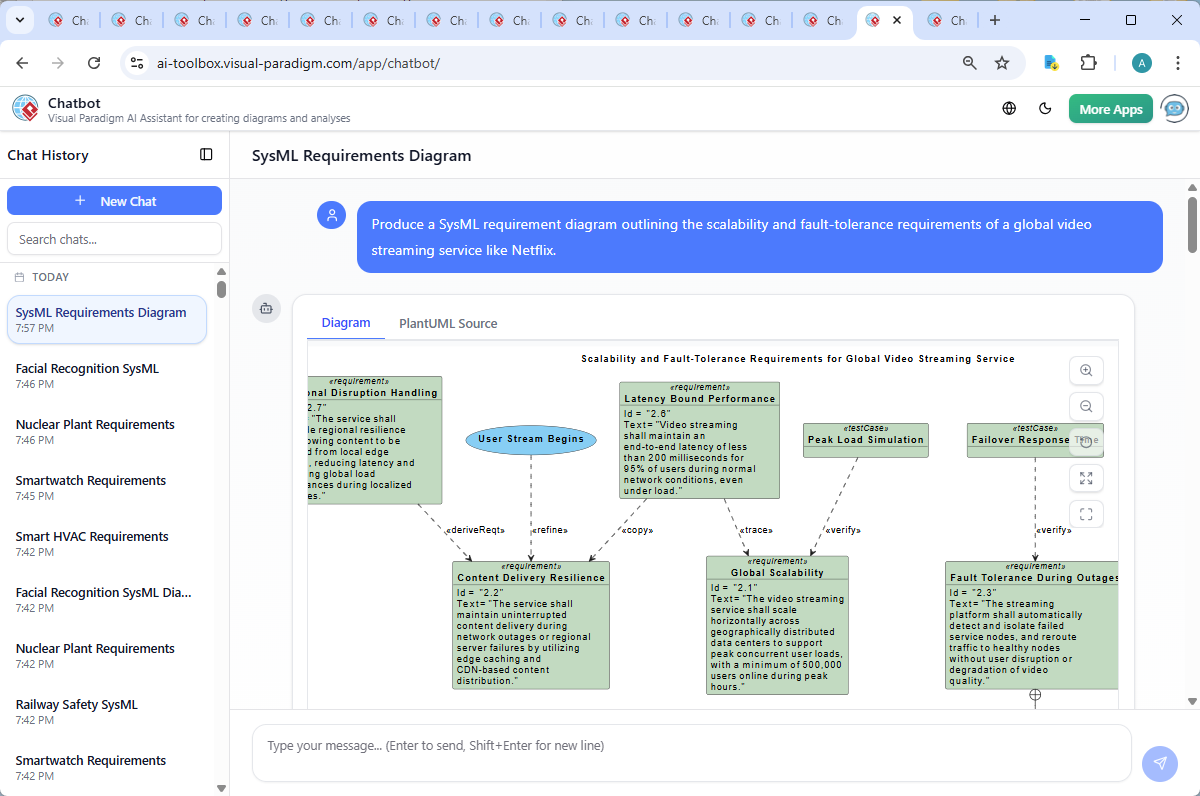Open the language globe icon in the header

[x=1008, y=108]
